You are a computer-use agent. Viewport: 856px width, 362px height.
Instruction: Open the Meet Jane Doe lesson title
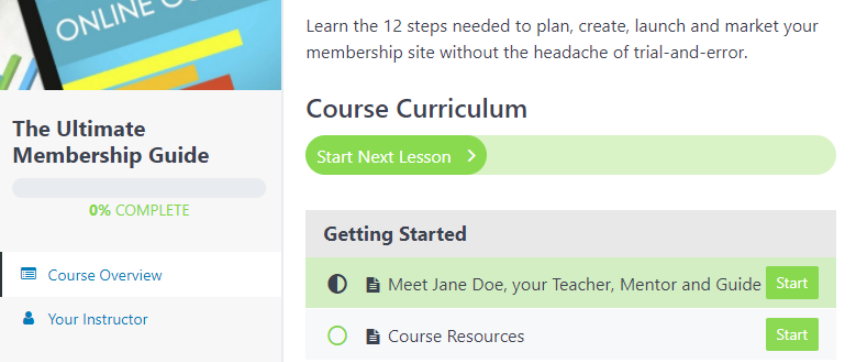[x=574, y=284]
